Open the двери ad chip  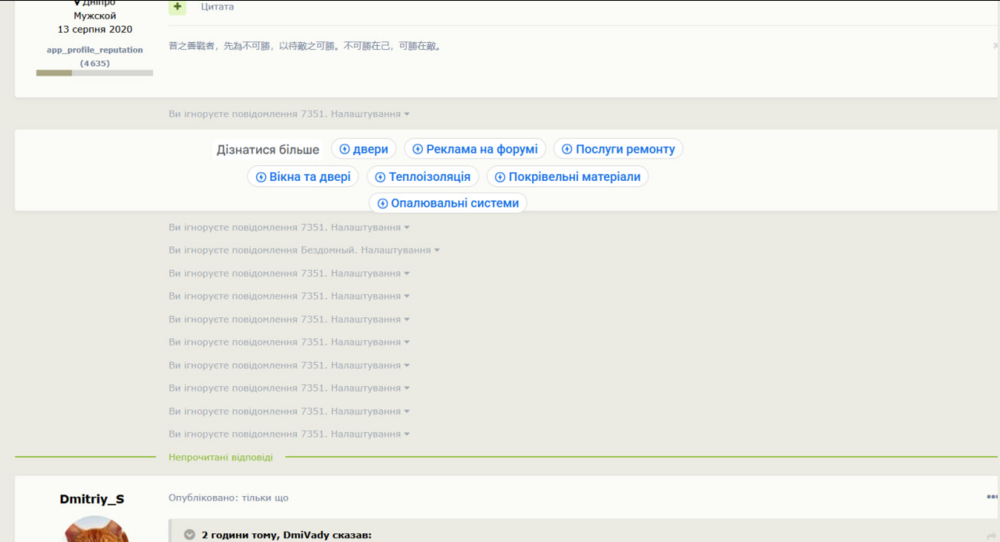[364, 149]
